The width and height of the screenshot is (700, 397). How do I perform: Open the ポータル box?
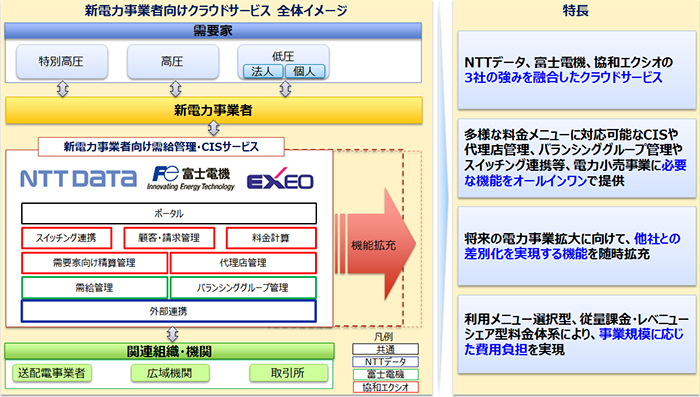click(x=169, y=213)
